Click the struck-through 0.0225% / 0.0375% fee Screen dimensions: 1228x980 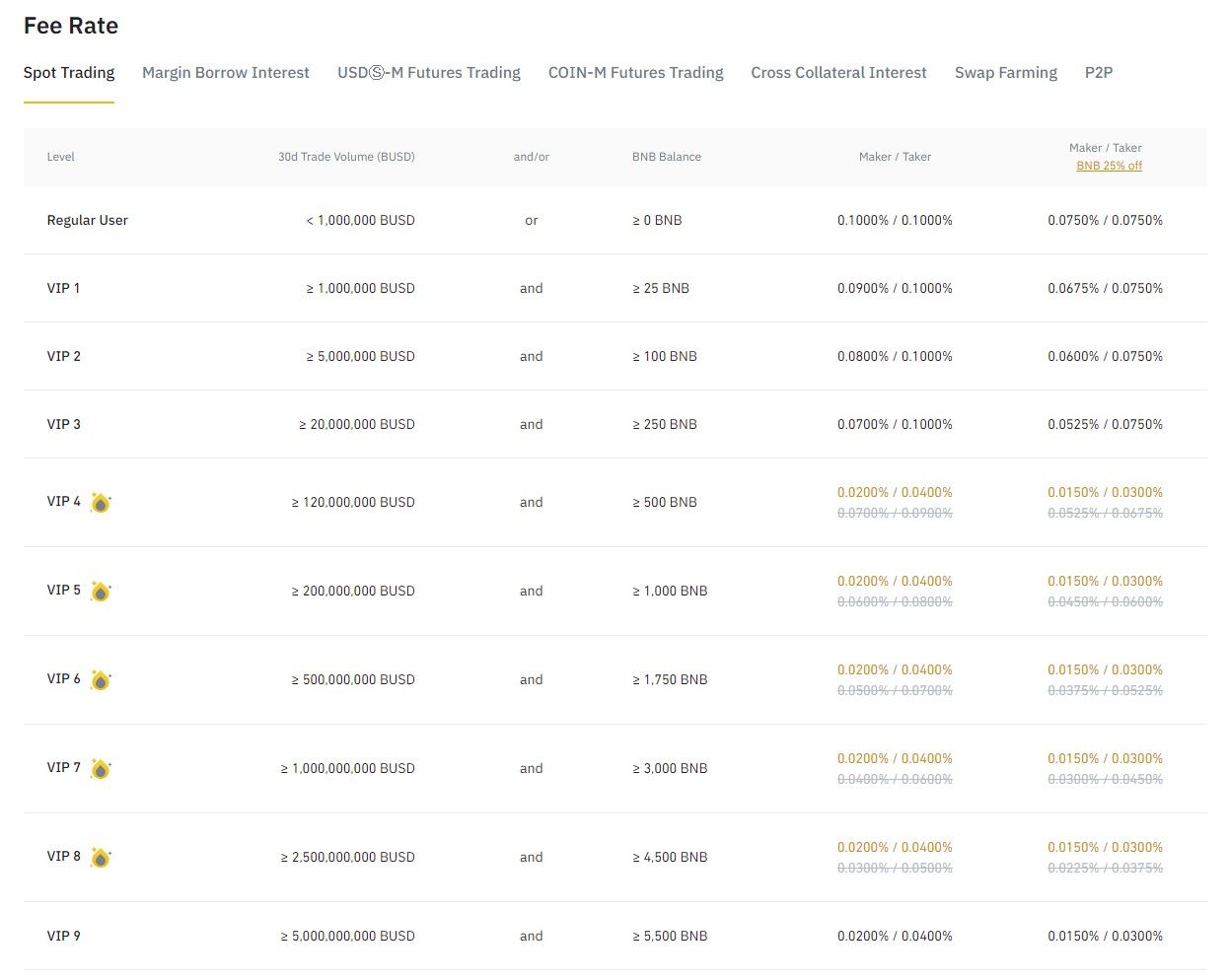(x=1105, y=869)
